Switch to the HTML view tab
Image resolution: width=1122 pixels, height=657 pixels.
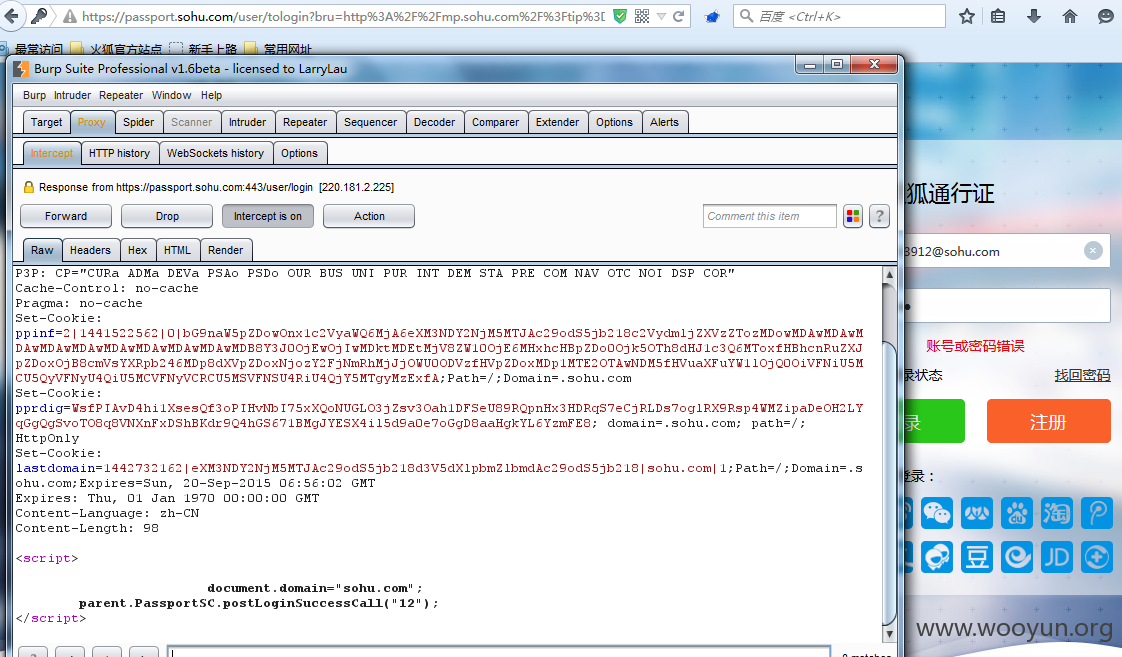click(177, 250)
